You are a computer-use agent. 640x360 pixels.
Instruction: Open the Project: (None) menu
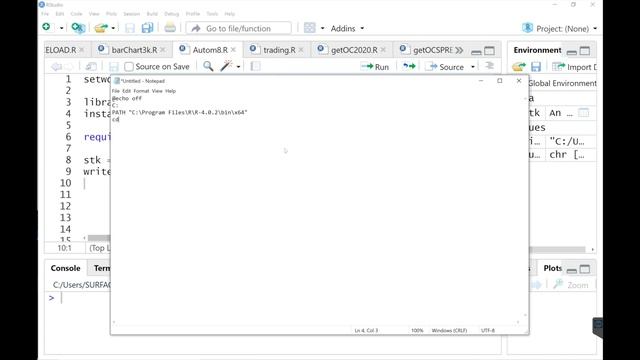[560, 28]
